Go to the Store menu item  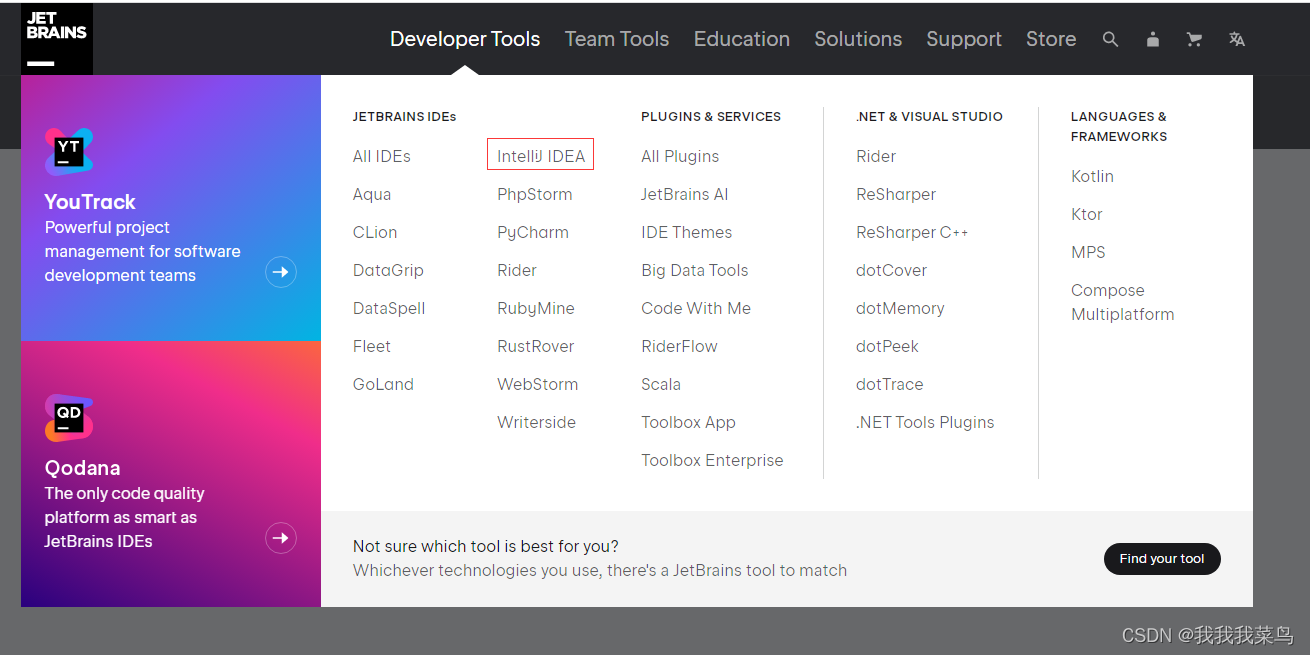[x=1051, y=39]
